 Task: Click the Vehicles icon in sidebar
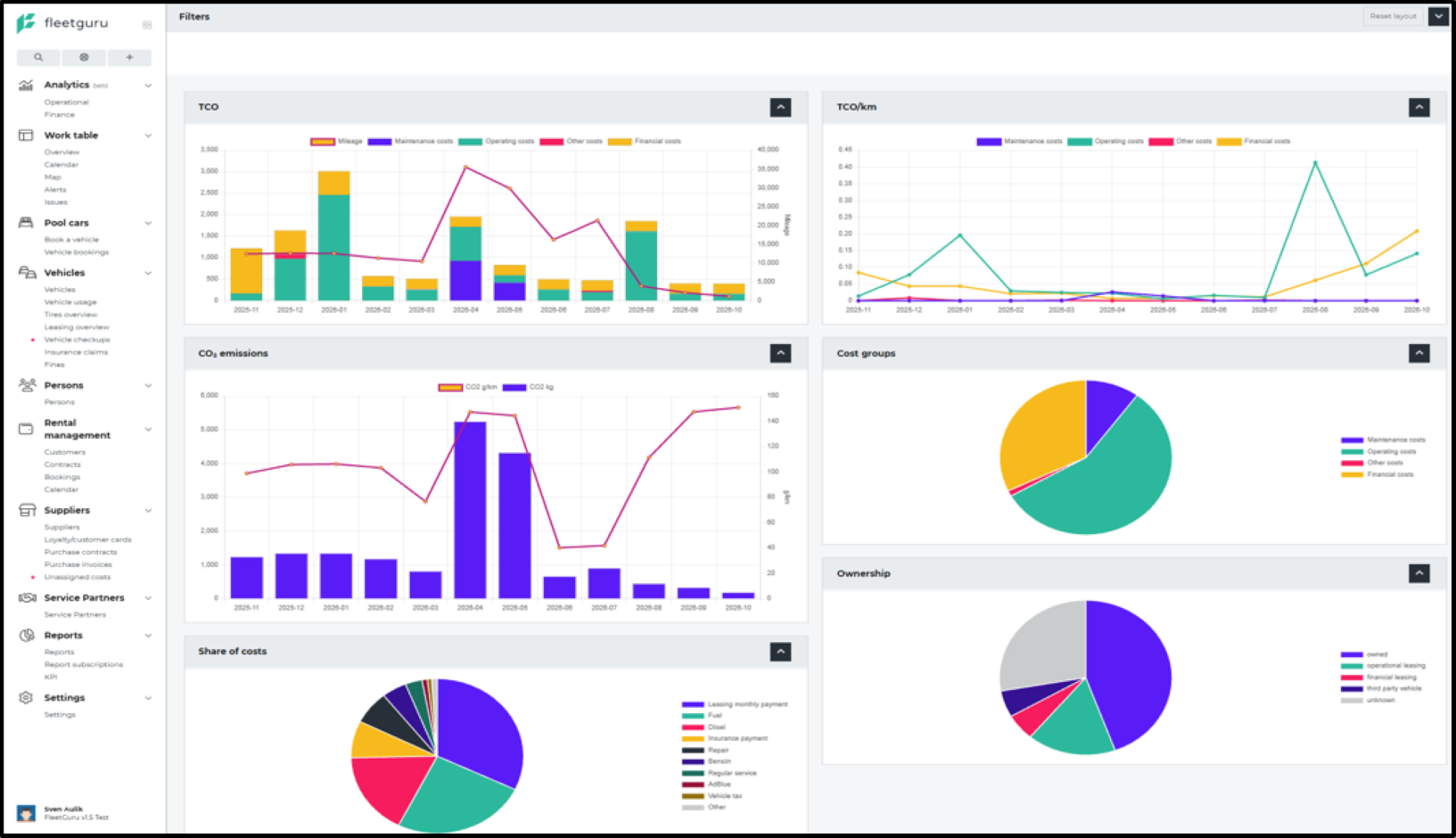coord(27,273)
